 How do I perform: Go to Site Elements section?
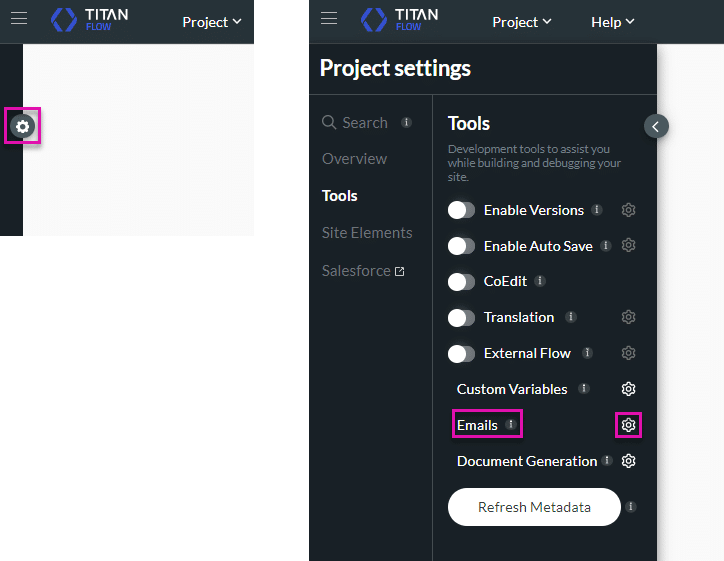tap(367, 233)
